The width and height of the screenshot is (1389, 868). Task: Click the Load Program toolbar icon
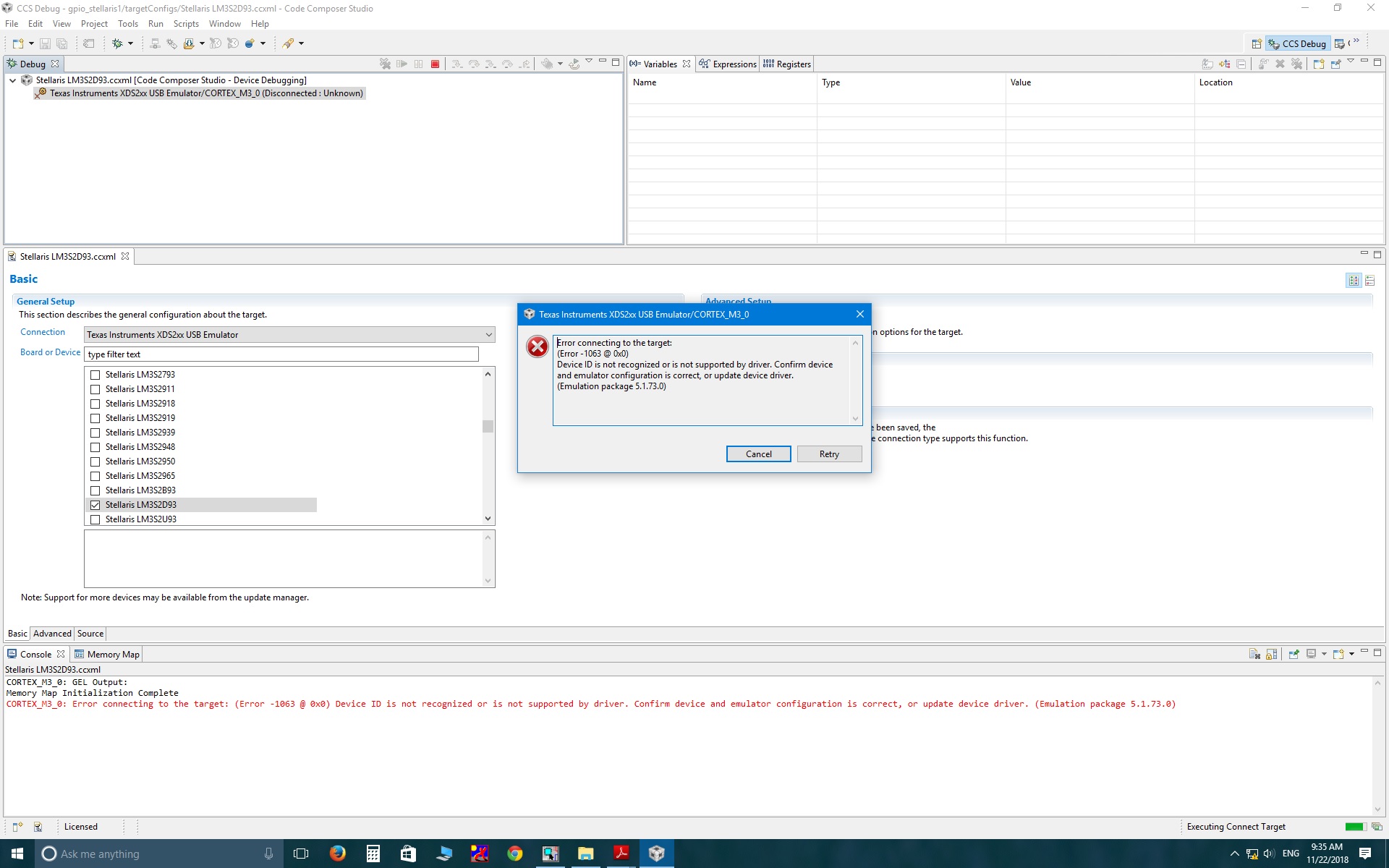coord(188,44)
